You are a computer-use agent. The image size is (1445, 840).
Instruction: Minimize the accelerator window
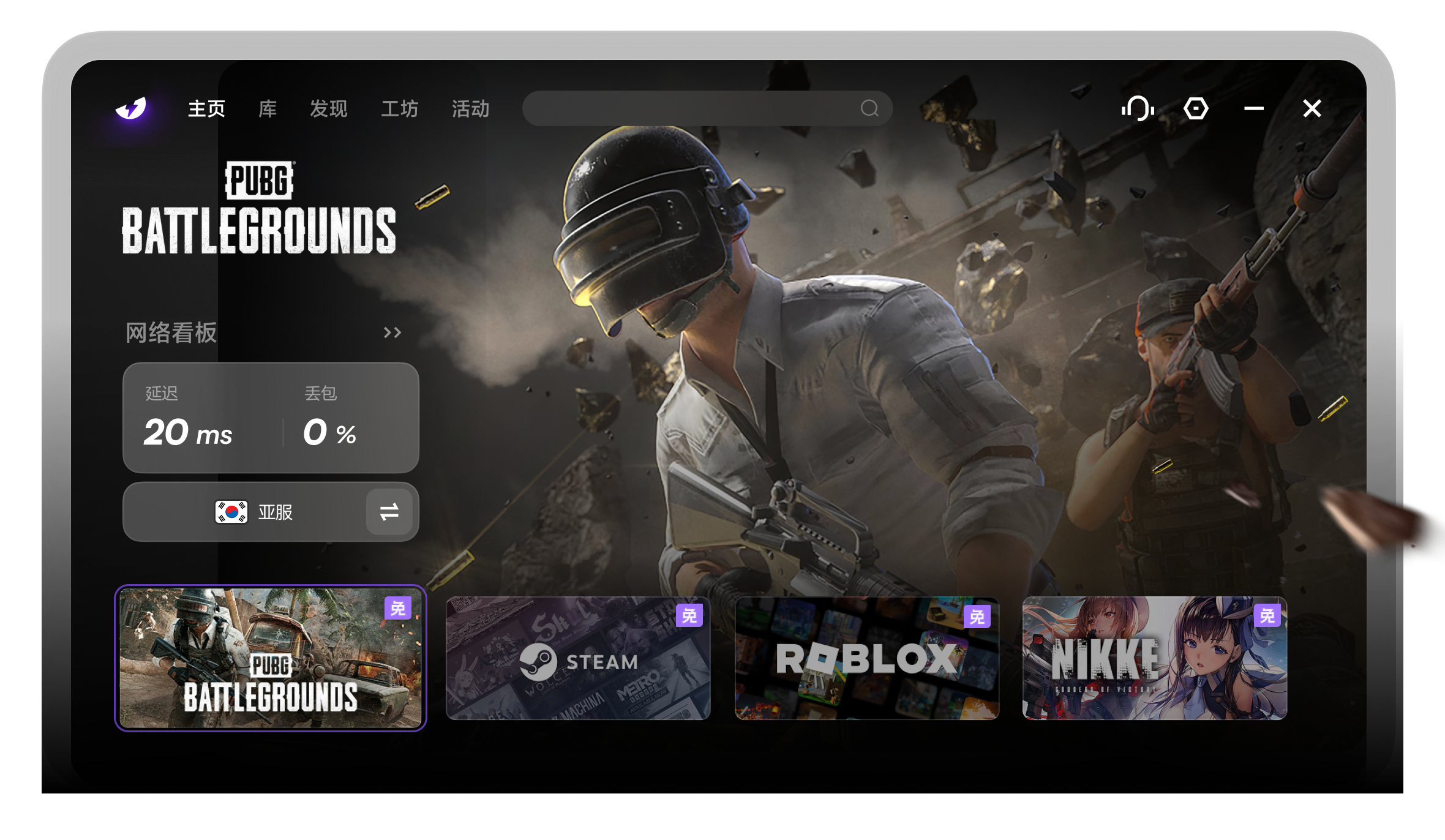click(x=1253, y=109)
